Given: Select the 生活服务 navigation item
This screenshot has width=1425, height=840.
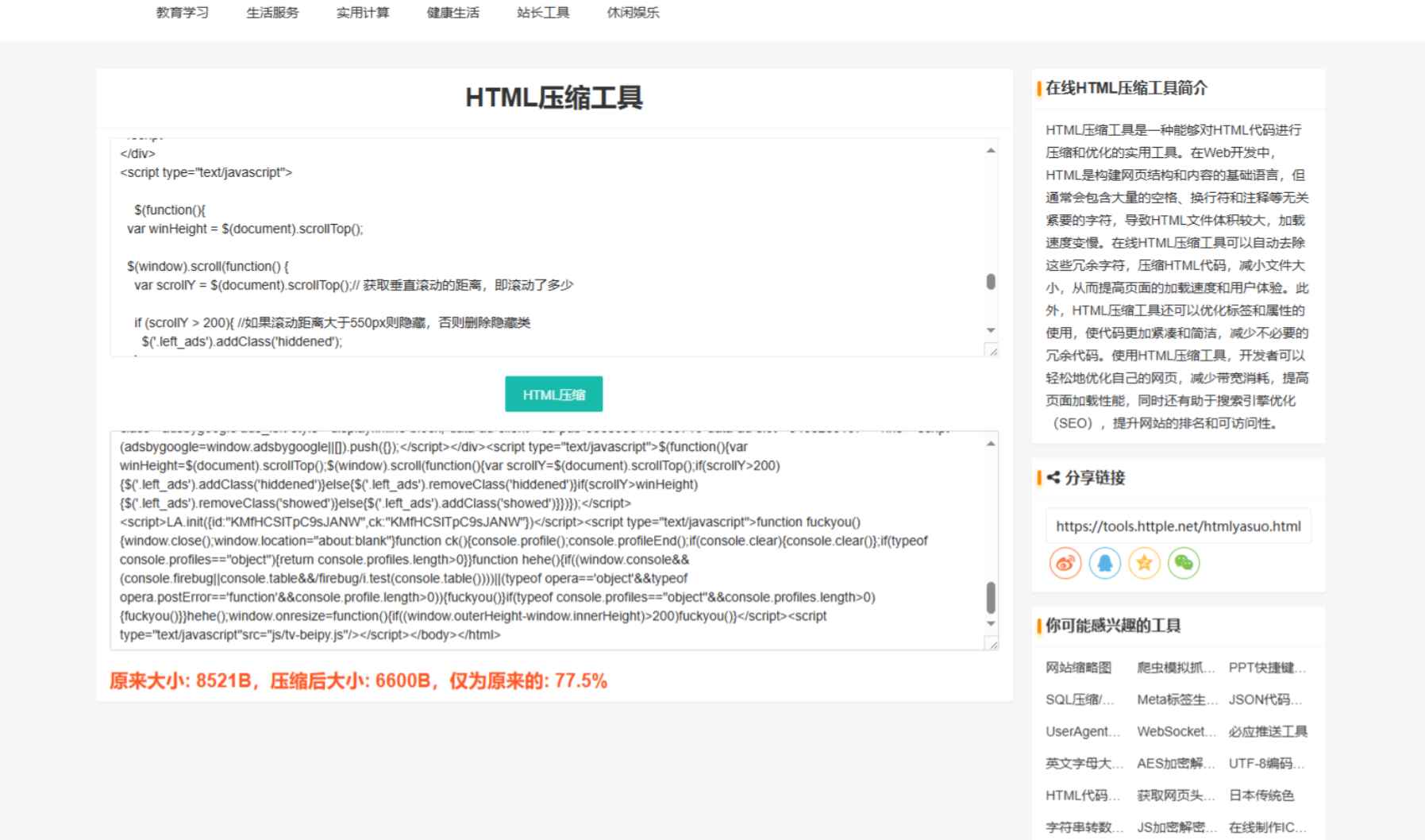Looking at the screenshot, I should click(x=272, y=13).
